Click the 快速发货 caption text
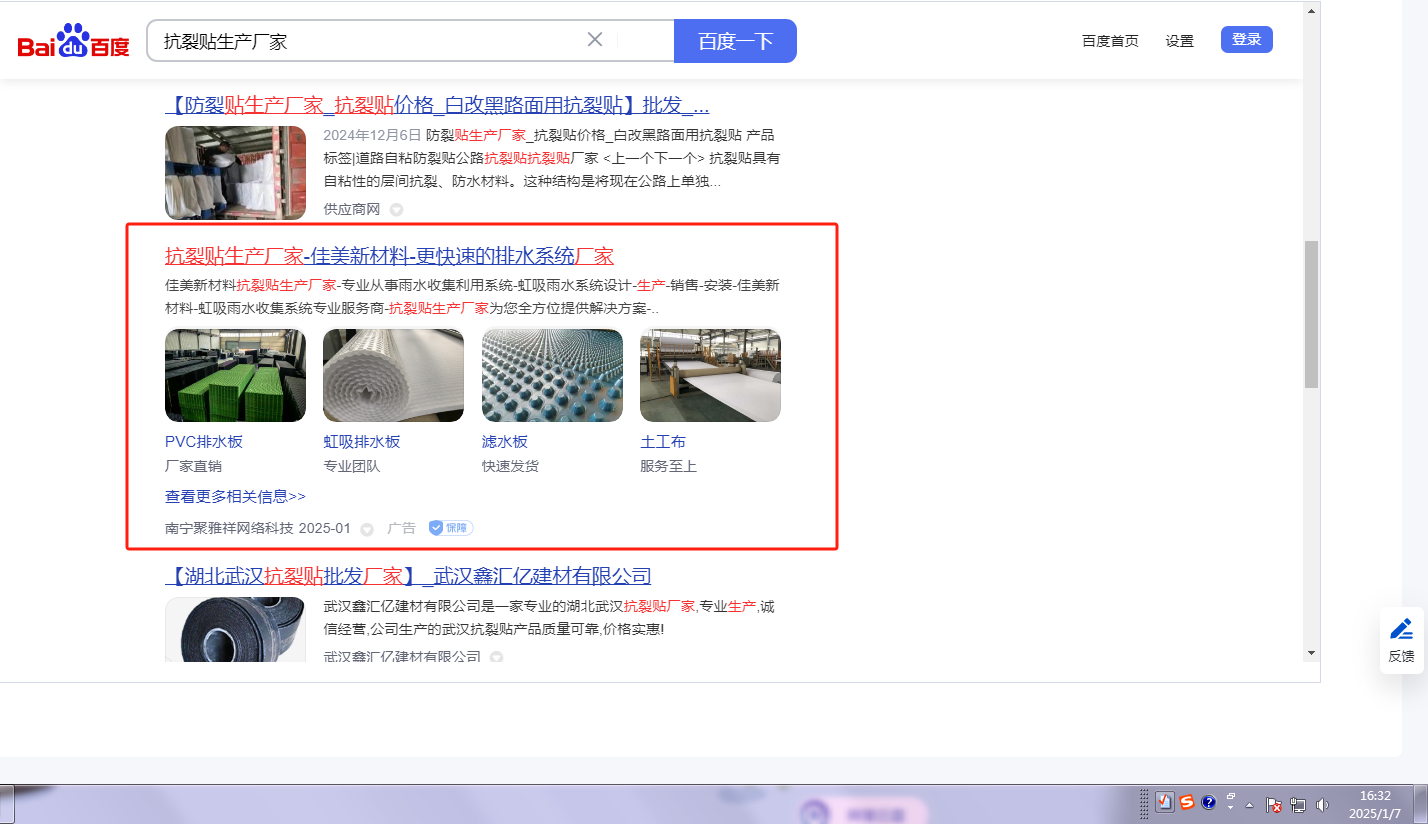The width and height of the screenshot is (1428, 824). coord(510,466)
